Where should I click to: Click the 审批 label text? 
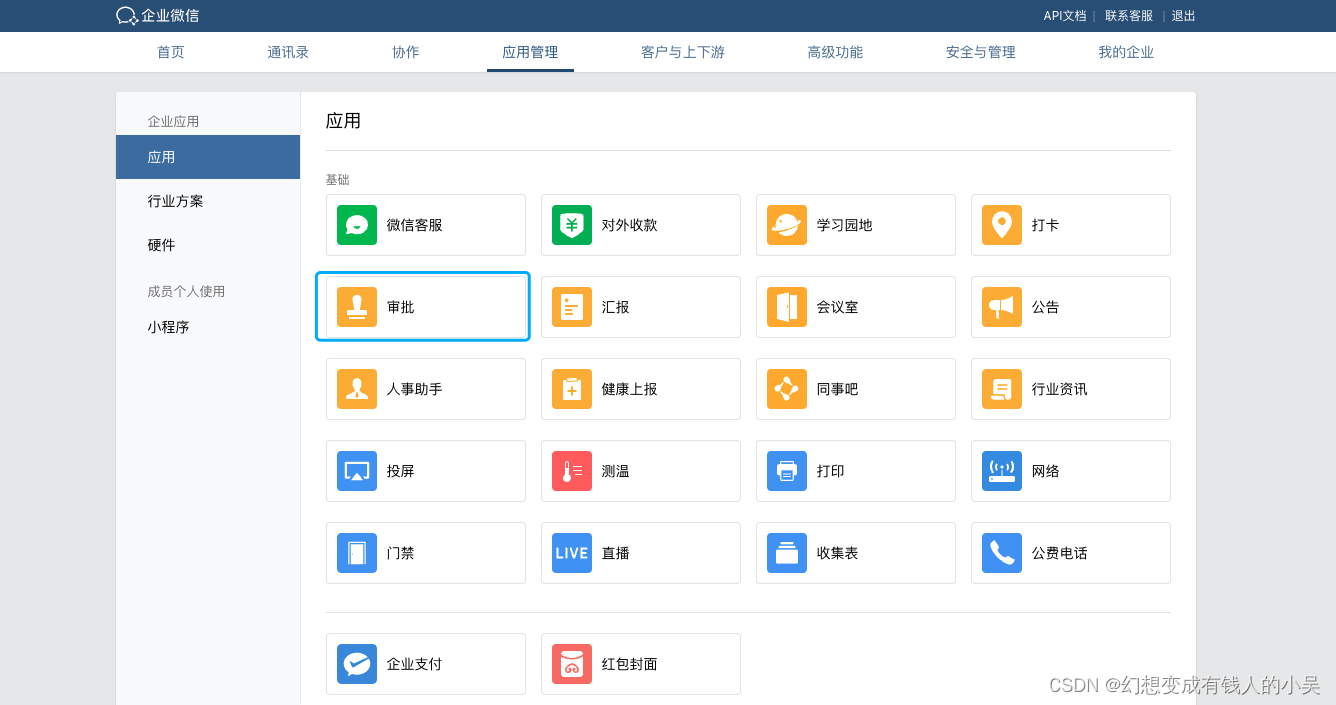tap(401, 307)
